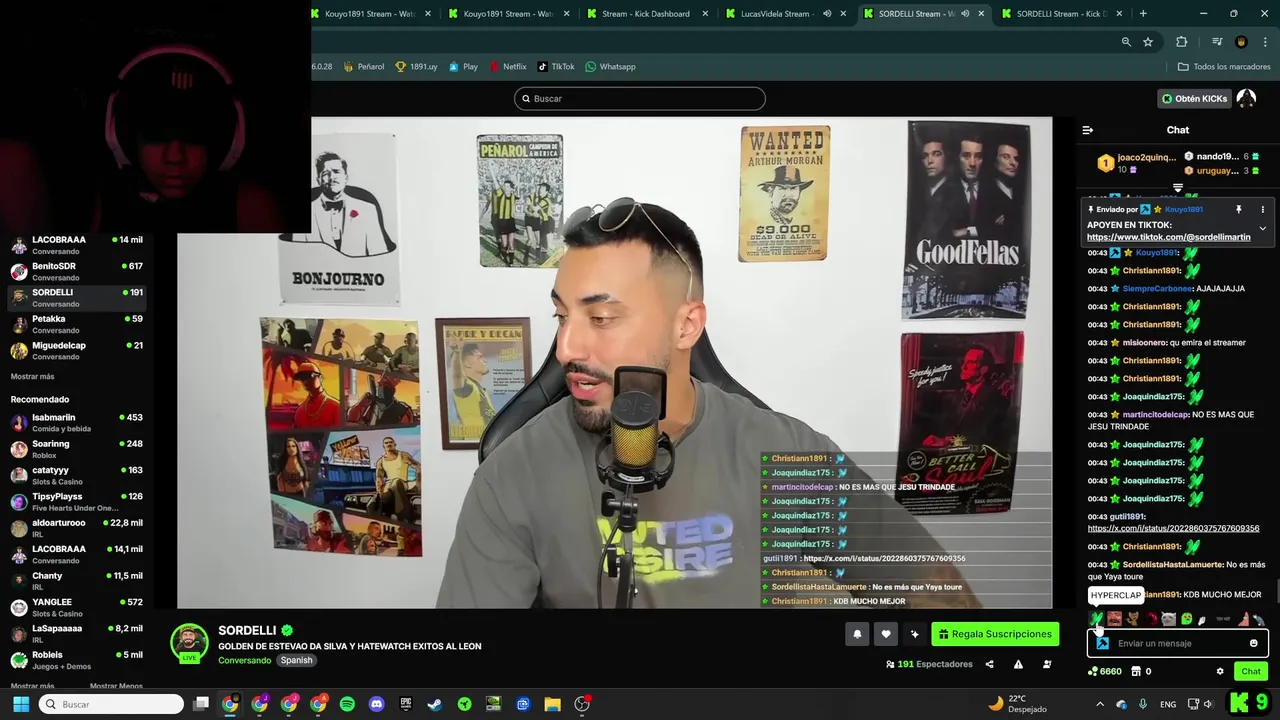The height and width of the screenshot is (720, 1280).
Task: Open a new browser tab
Action: point(1143,14)
